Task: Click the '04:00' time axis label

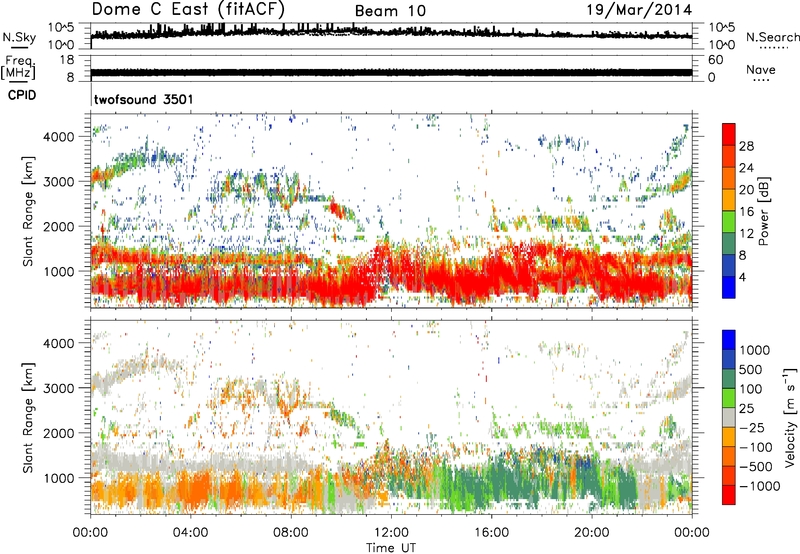Action: 191,533
